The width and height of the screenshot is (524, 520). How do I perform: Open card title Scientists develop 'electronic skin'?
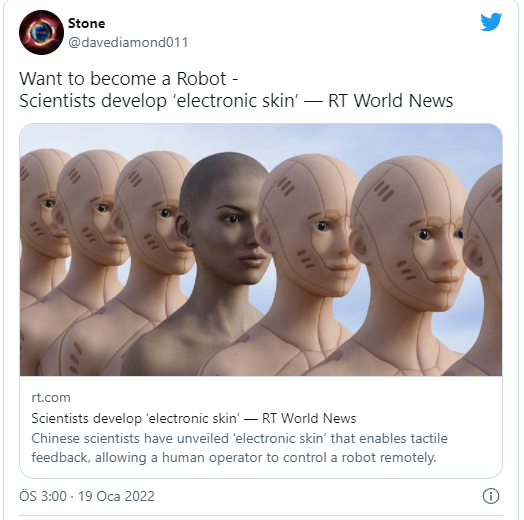click(x=193, y=418)
